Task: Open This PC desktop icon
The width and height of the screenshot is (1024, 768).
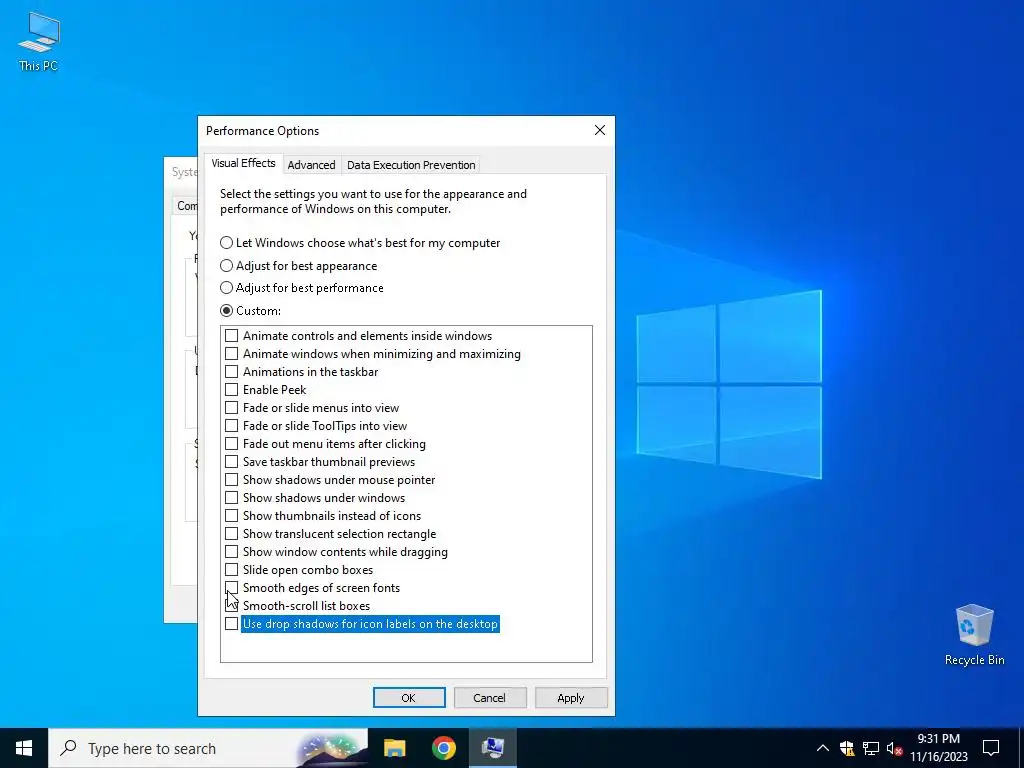Action: (39, 42)
